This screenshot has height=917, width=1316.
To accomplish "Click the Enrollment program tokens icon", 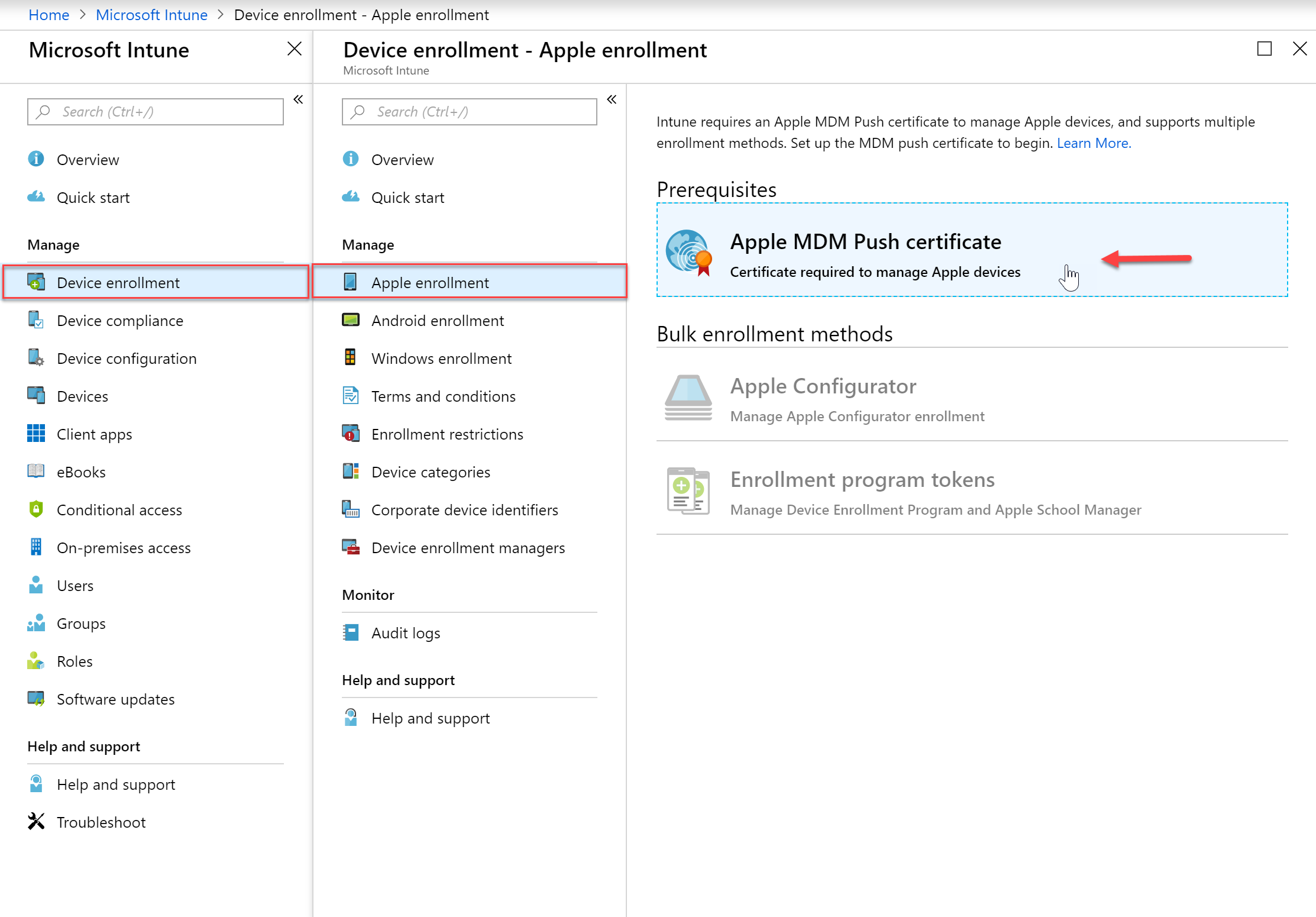I will coord(688,490).
